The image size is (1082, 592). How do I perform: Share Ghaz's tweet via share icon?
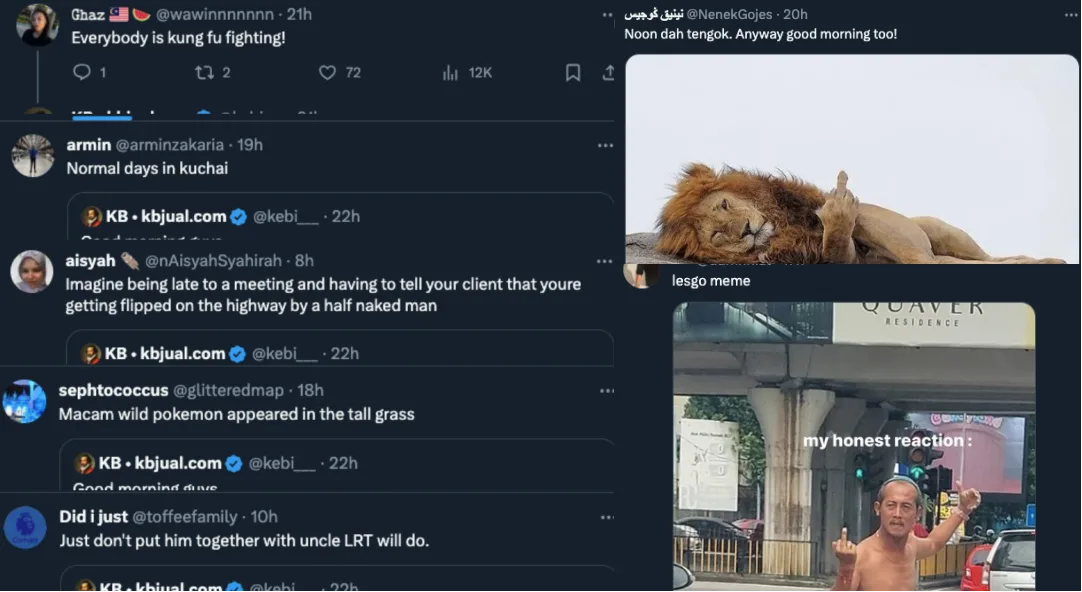click(x=607, y=72)
